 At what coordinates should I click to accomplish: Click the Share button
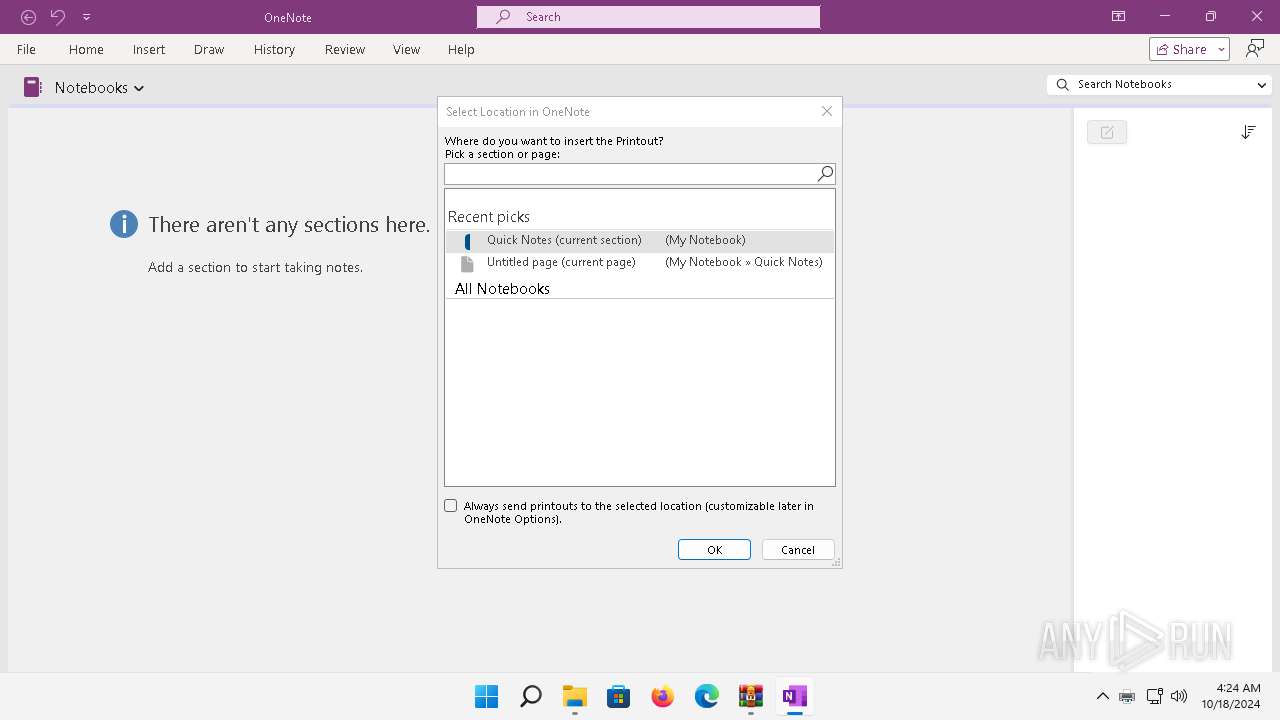[1181, 49]
